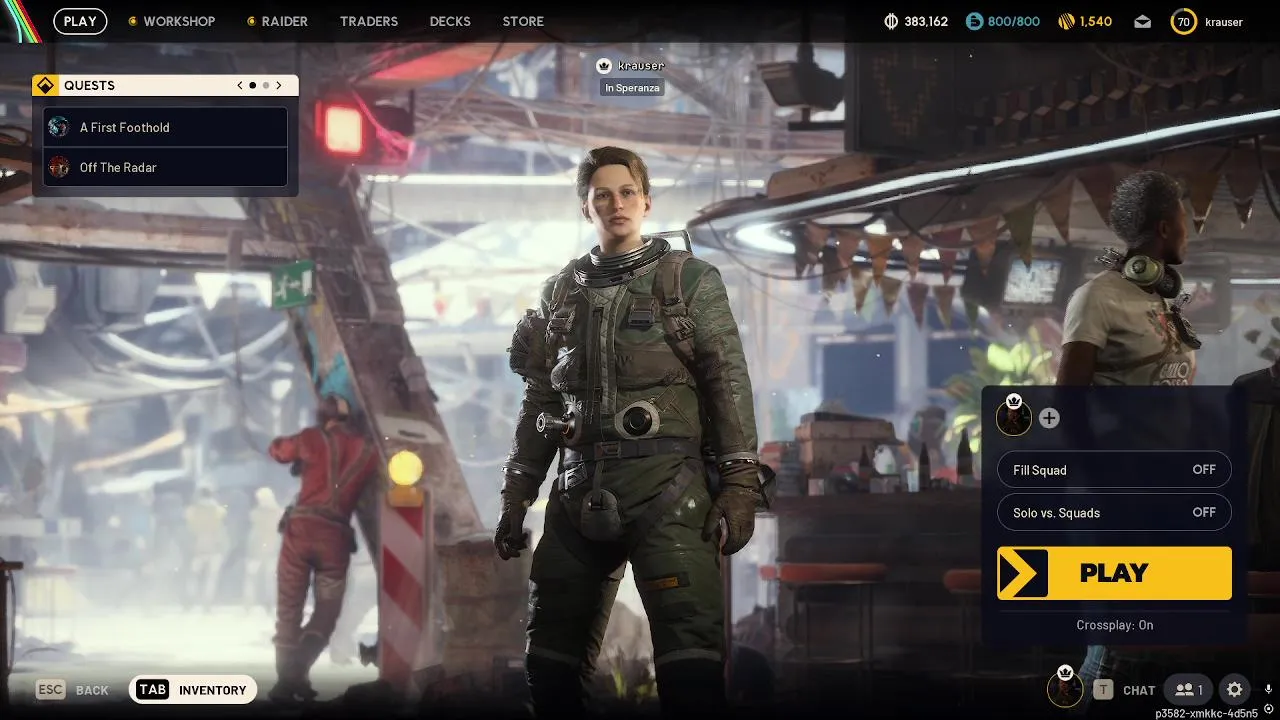Open the level 70 player badge
This screenshot has height=720, width=1280.
1183,21
